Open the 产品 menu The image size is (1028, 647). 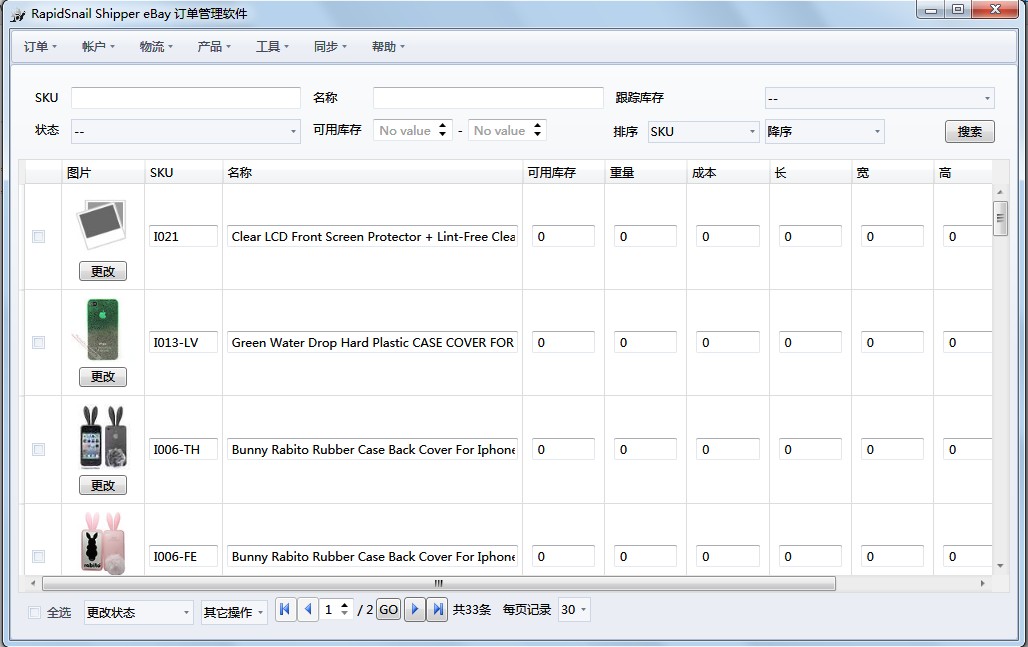[x=214, y=47]
